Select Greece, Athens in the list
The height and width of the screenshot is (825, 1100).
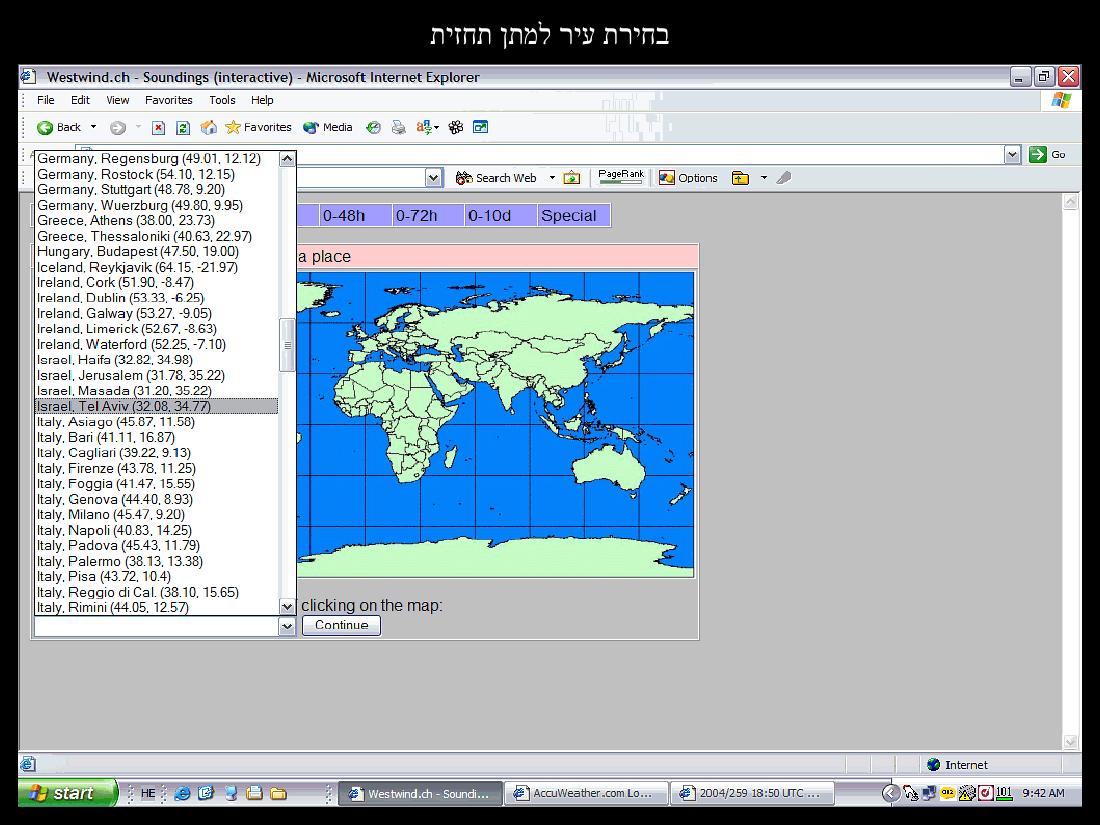[x=156, y=220]
